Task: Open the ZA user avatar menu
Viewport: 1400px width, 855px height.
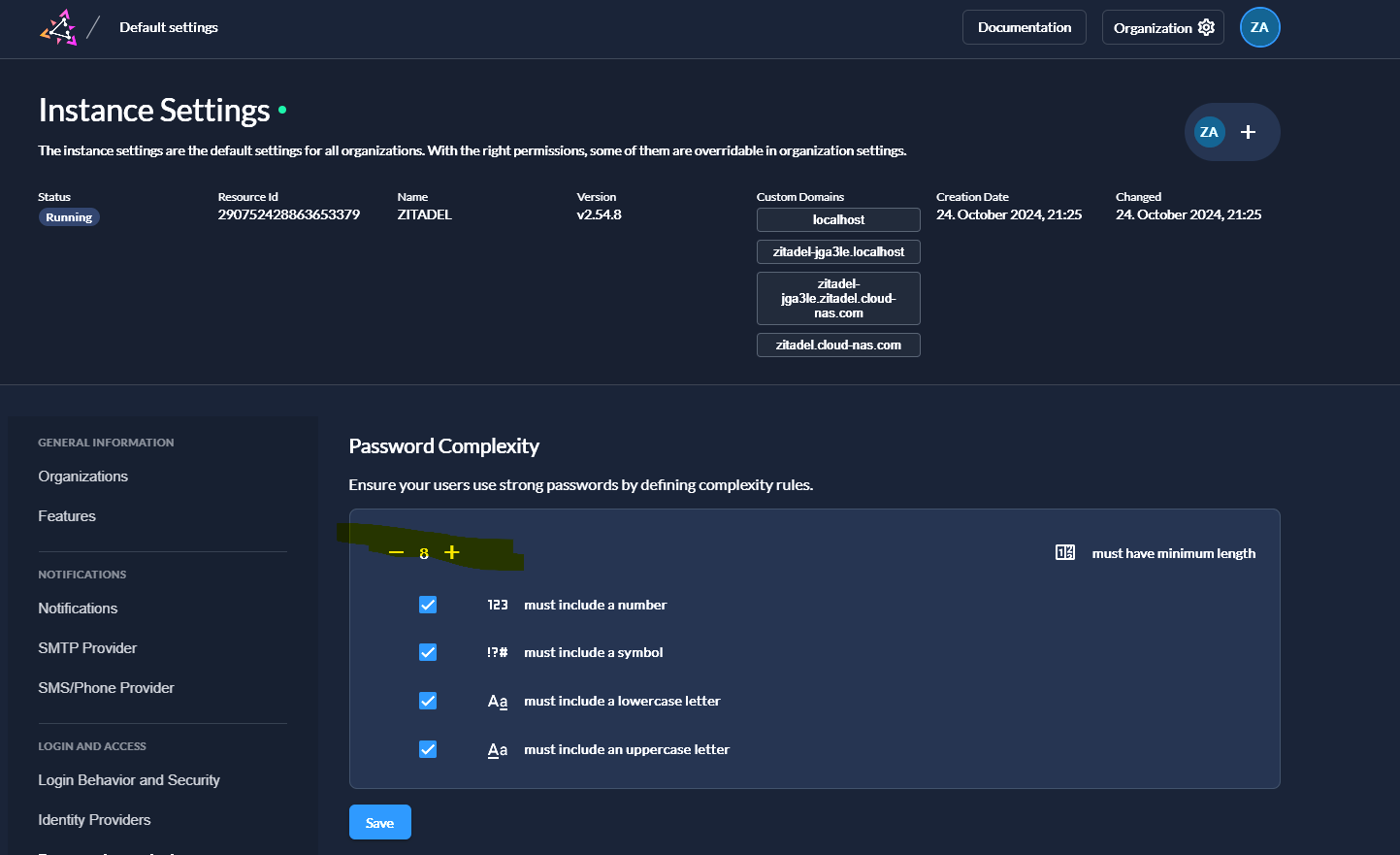Action: pos(1259,27)
